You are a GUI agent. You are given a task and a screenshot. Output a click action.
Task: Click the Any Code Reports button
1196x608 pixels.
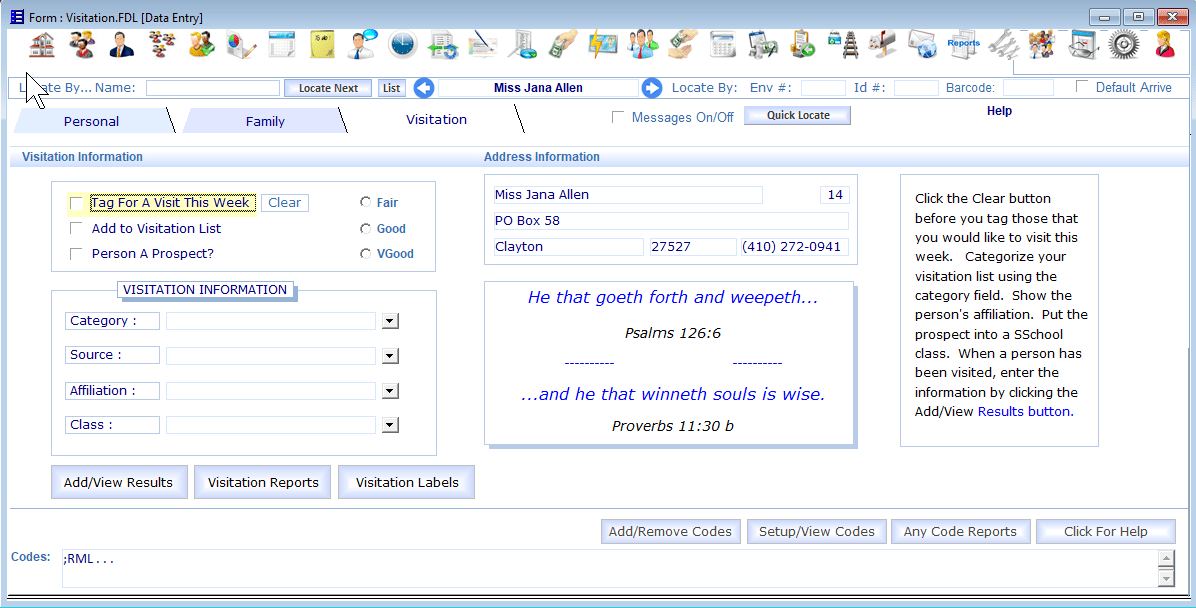point(960,532)
